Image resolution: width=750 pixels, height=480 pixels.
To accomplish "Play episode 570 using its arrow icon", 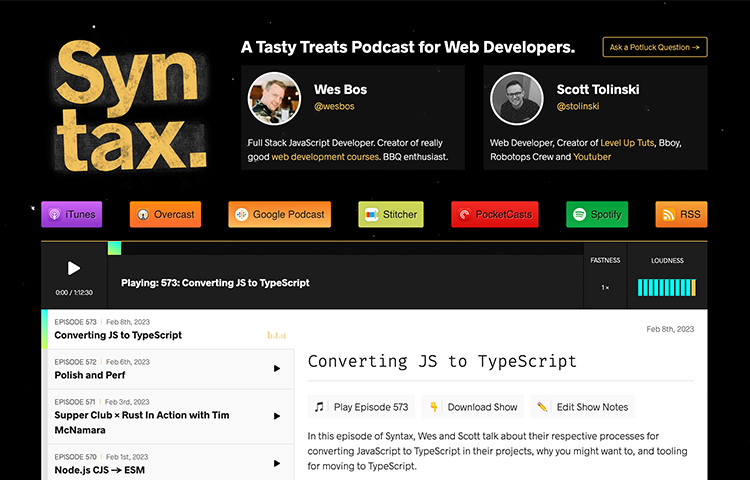I will pyautogui.click(x=276, y=463).
